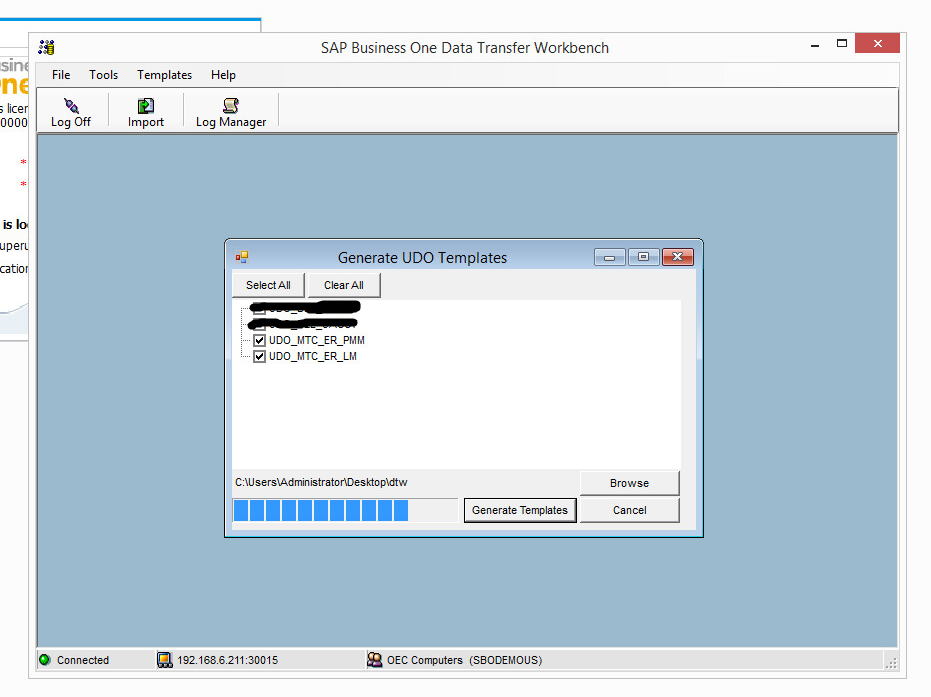Click the OEC Computers (SBODEMOUS) company label

tap(464, 660)
